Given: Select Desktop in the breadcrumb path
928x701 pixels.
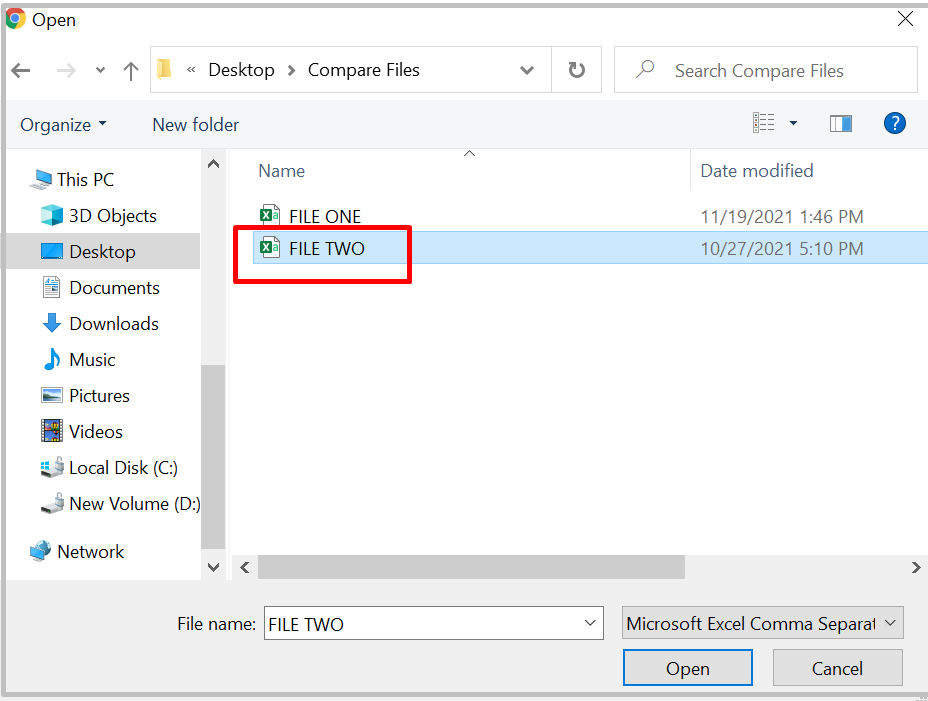Looking at the screenshot, I should [x=242, y=70].
